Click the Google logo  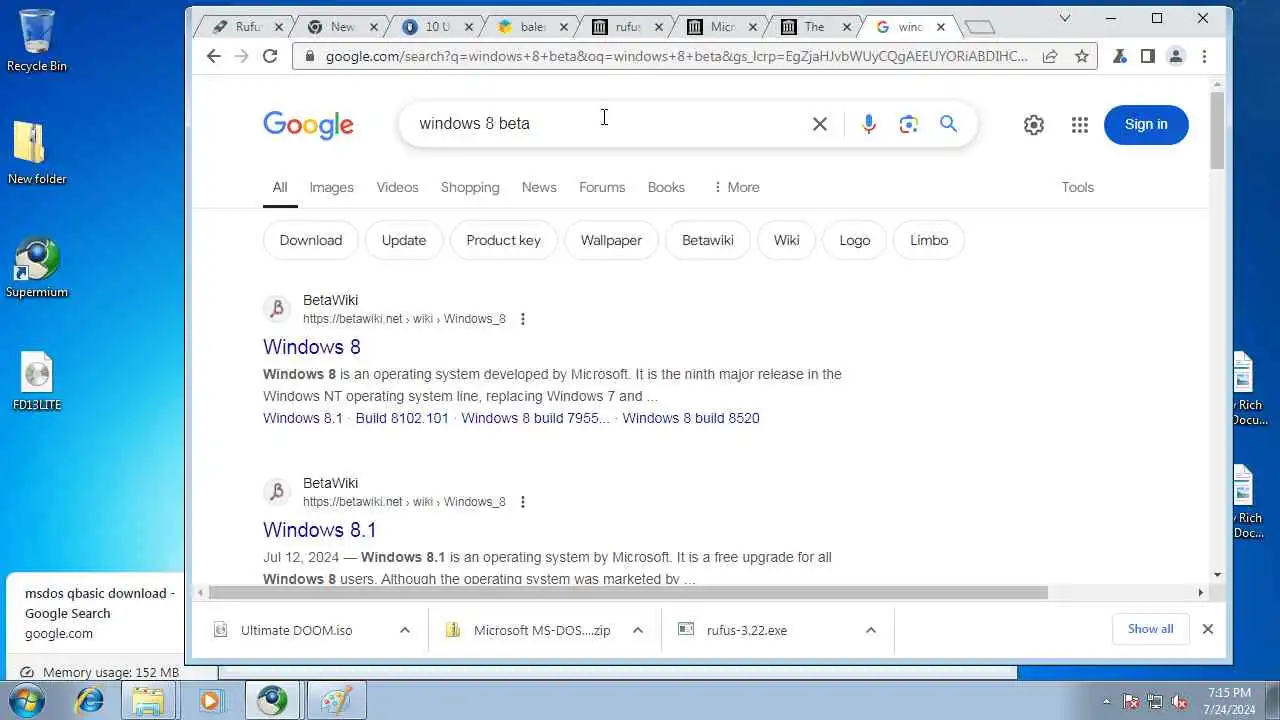(x=308, y=125)
